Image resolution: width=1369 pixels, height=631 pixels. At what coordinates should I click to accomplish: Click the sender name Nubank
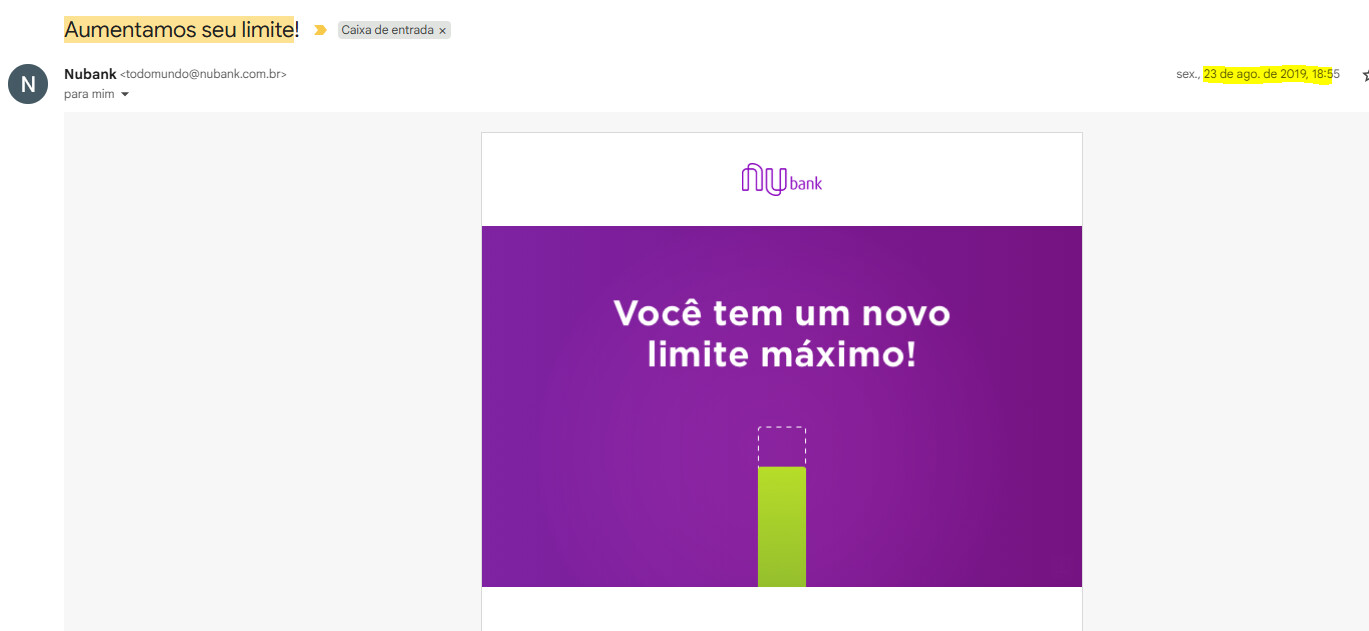(90, 74)
